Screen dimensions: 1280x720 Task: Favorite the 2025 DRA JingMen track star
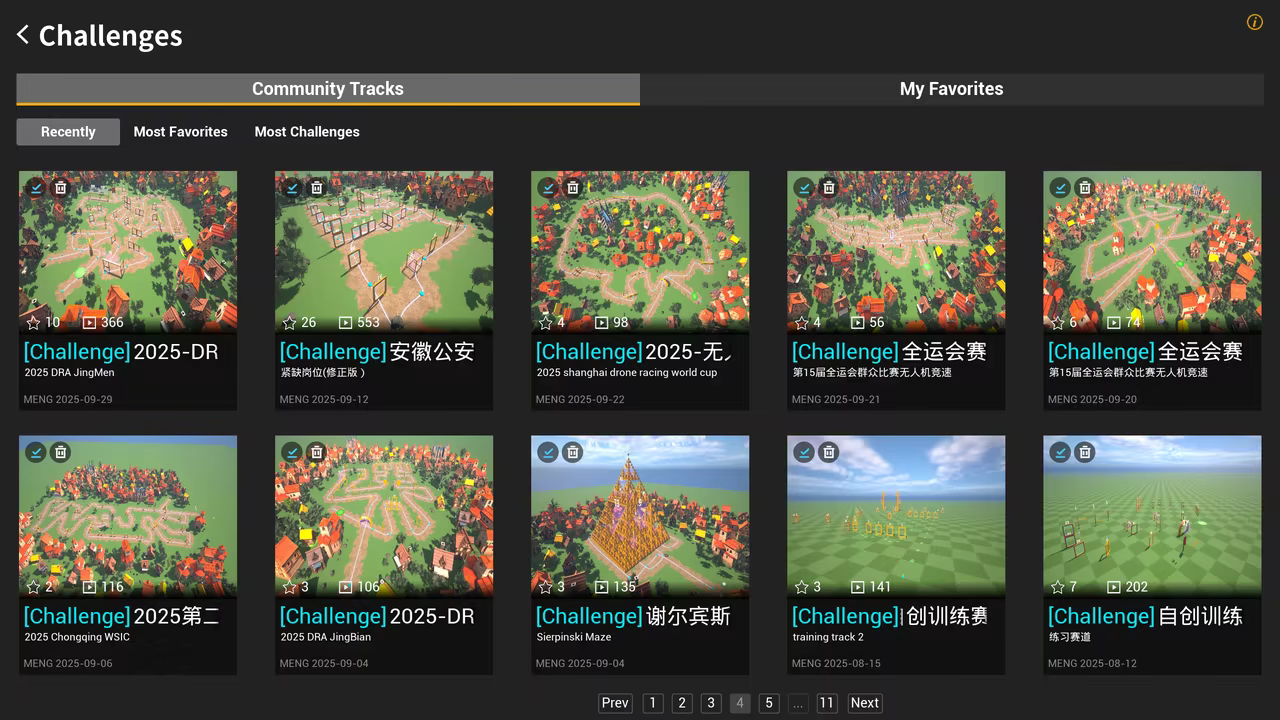33,323
